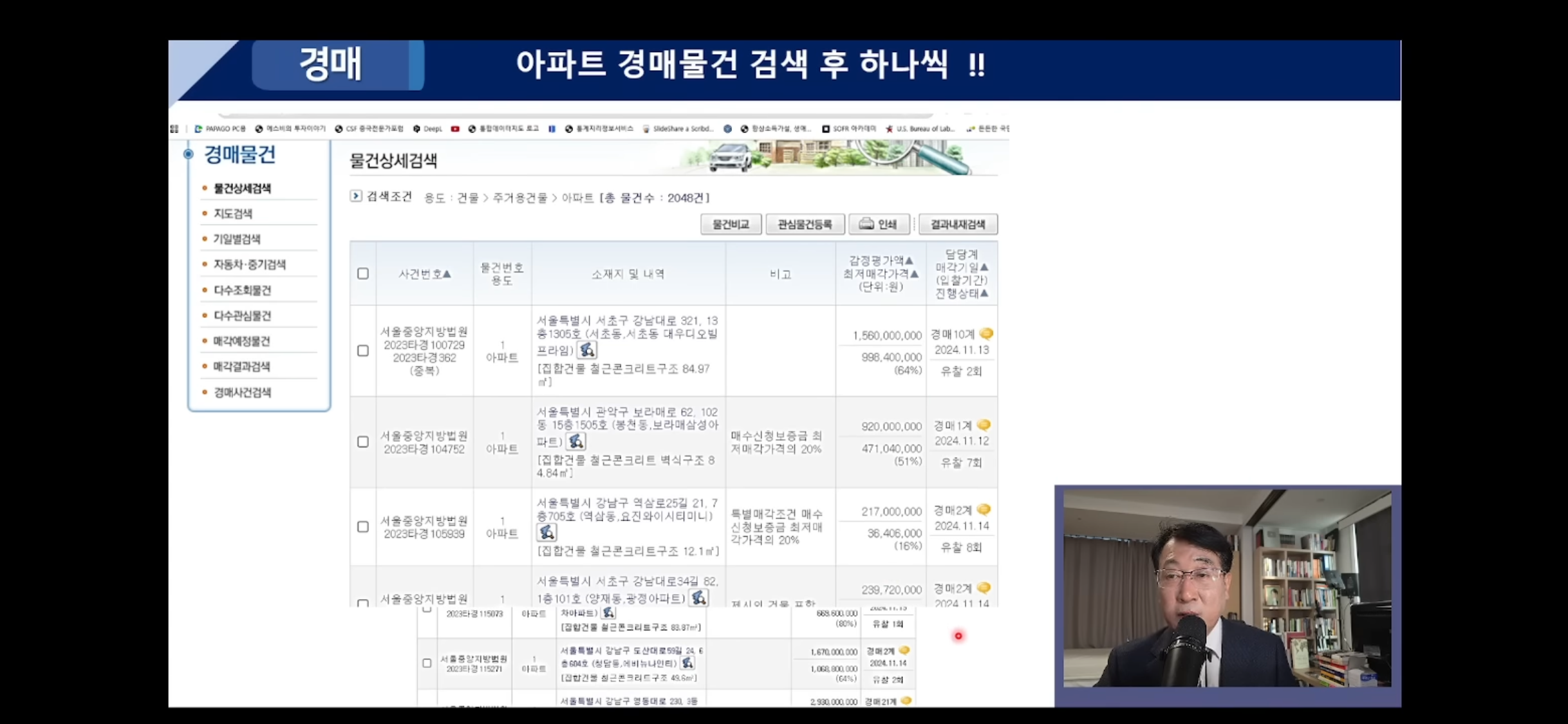This screenshot has width=1568, height=724.
Task: Open PAPAGO PC용 bookmark
Action: tap(220, 129)
